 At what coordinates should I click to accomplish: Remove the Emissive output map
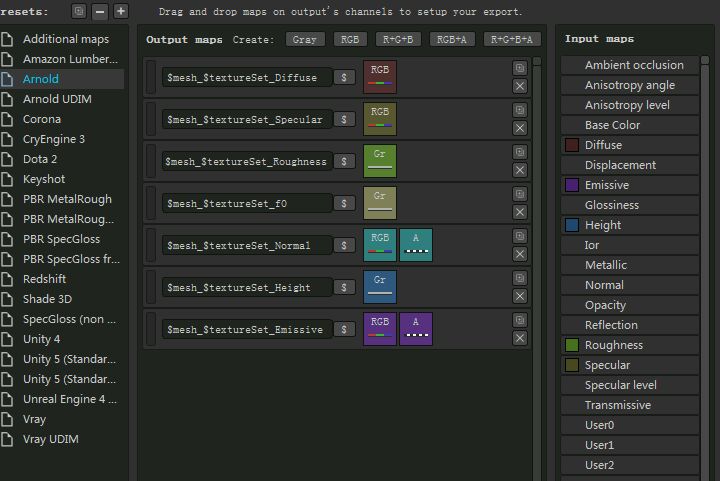520,338
